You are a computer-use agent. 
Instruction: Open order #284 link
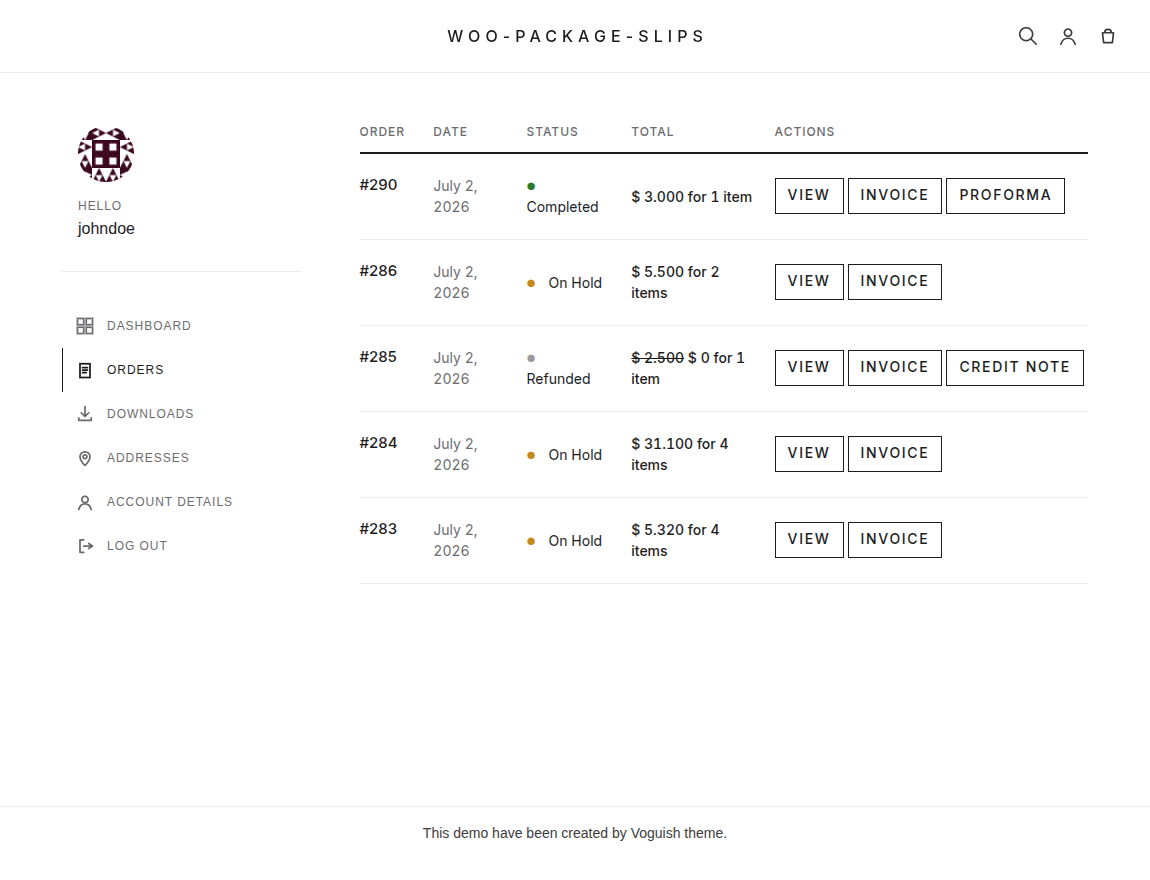(x=378, y=443)
